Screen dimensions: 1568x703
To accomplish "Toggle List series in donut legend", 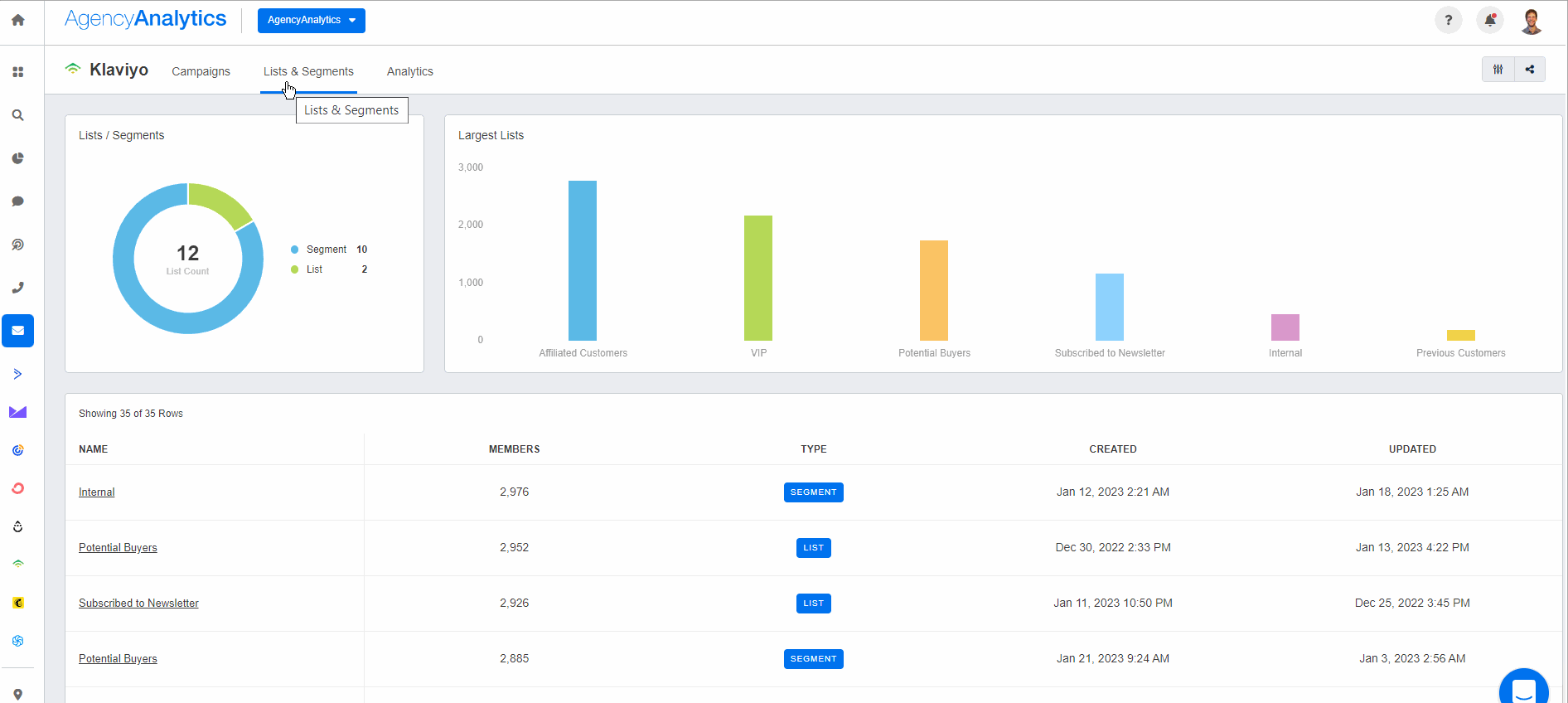I will pos(314,269).
